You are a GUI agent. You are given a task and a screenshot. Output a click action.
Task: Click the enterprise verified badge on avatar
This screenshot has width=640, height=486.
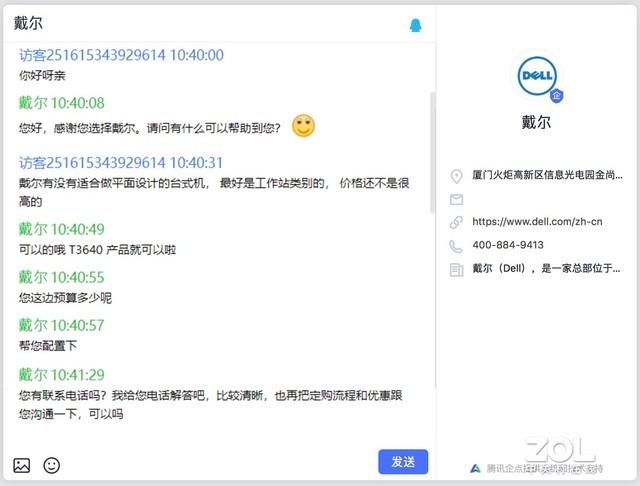coord(556,96)
